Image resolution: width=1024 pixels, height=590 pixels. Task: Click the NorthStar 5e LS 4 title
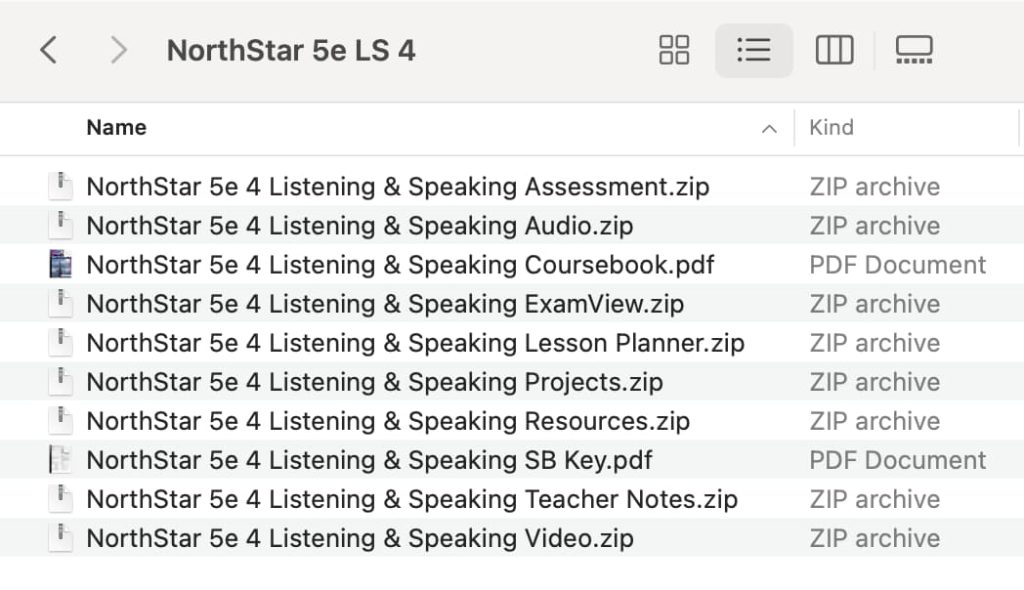(x=291, y=49)
